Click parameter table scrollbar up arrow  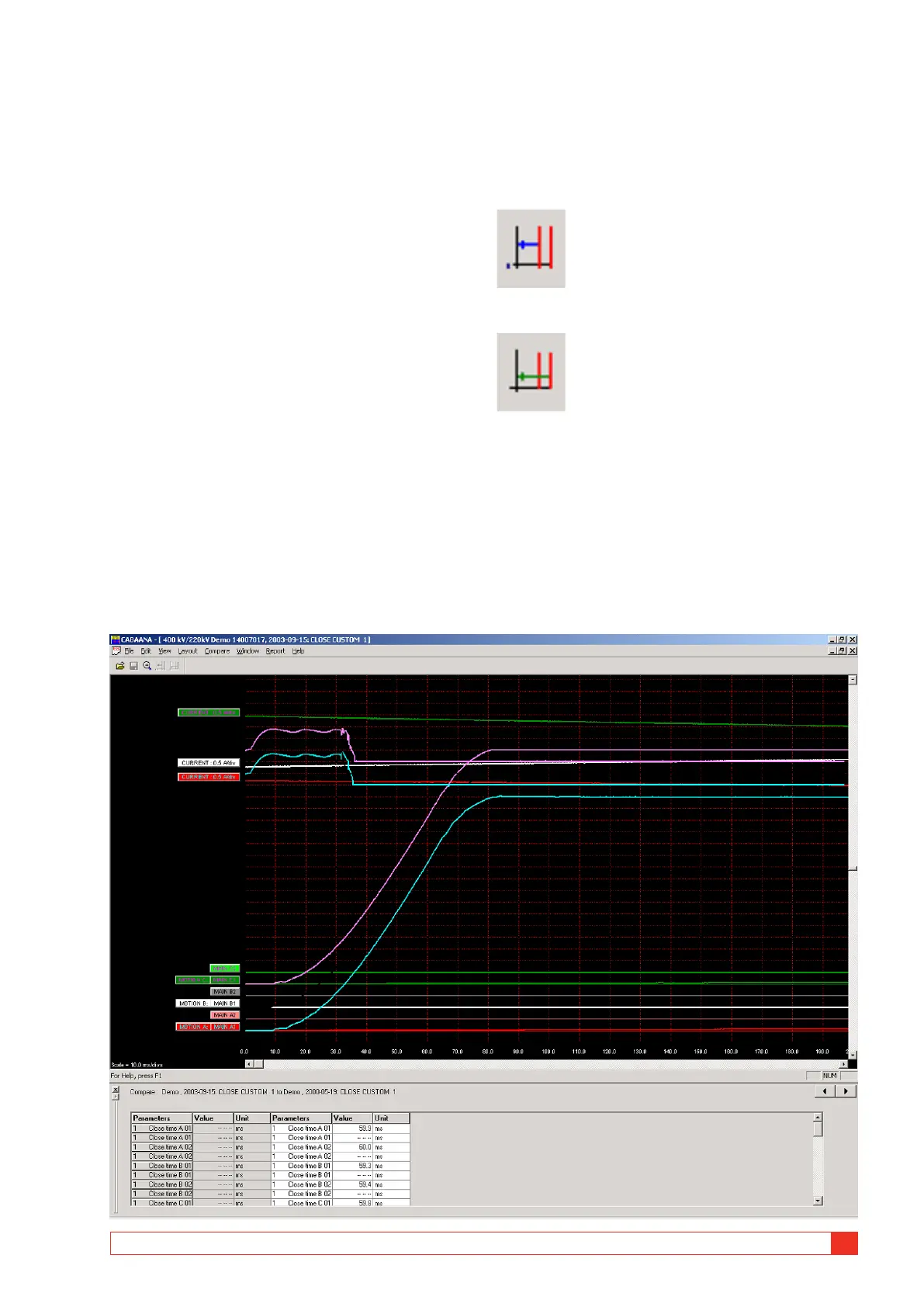[818, 1117]
